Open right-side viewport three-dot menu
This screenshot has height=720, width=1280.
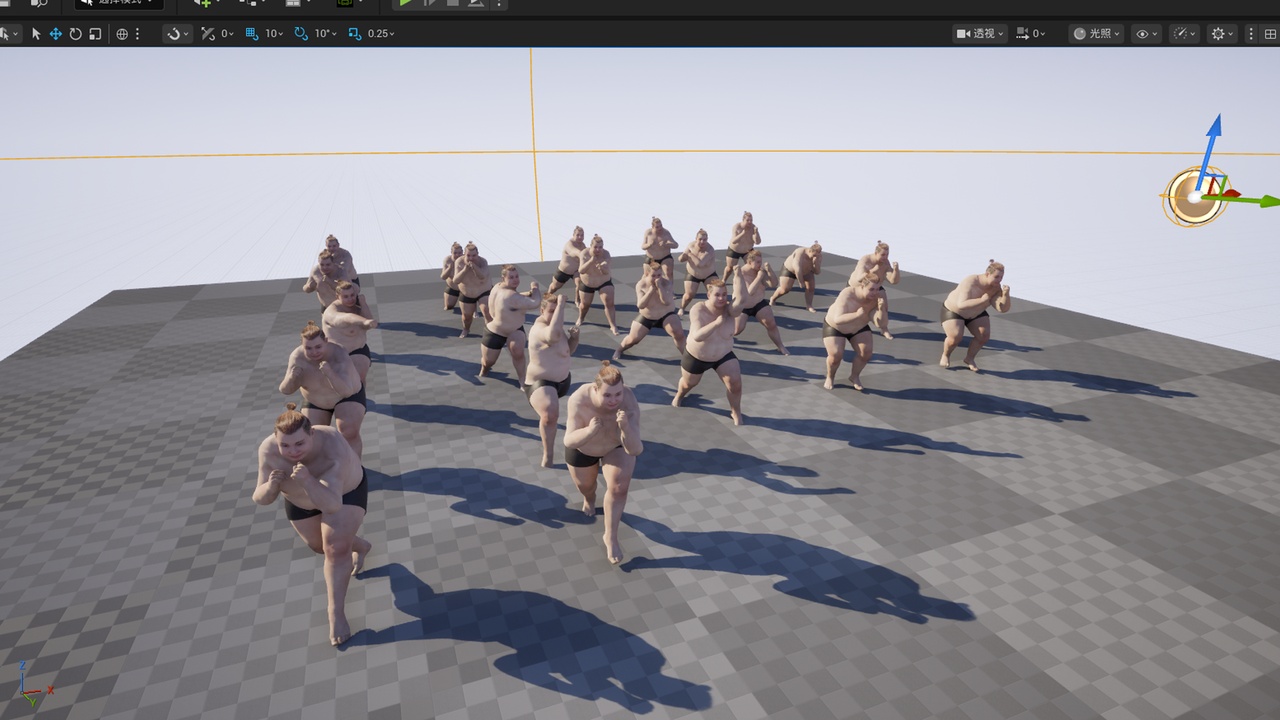click(1251, 34)
